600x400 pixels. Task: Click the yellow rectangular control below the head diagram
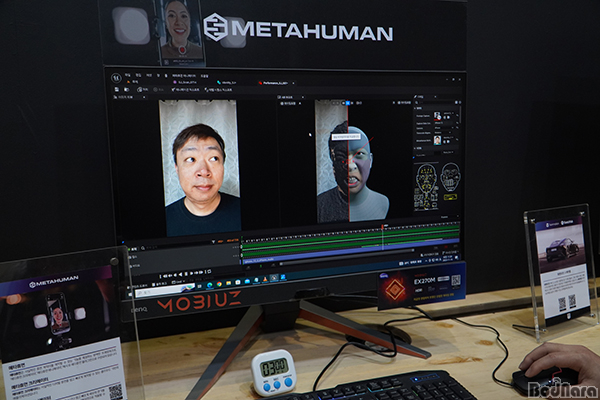pyautogui.click(x=450, y=197)
